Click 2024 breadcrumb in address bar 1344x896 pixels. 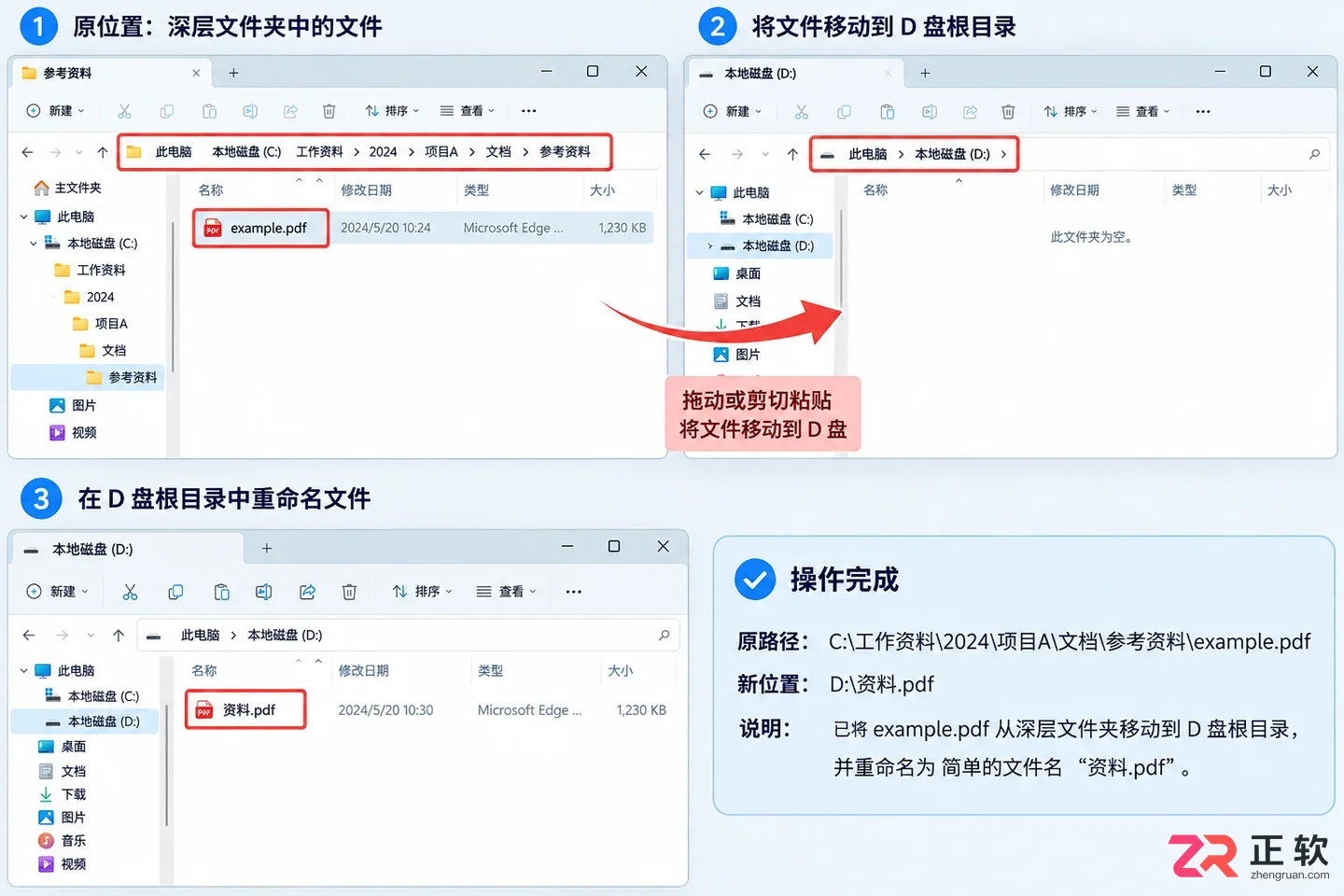point(383,152)
